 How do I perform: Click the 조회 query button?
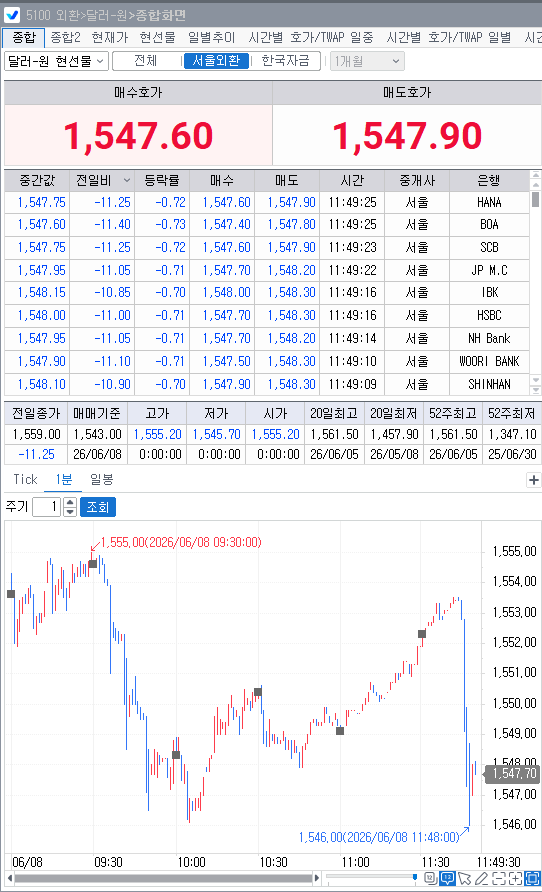(98, 507)
